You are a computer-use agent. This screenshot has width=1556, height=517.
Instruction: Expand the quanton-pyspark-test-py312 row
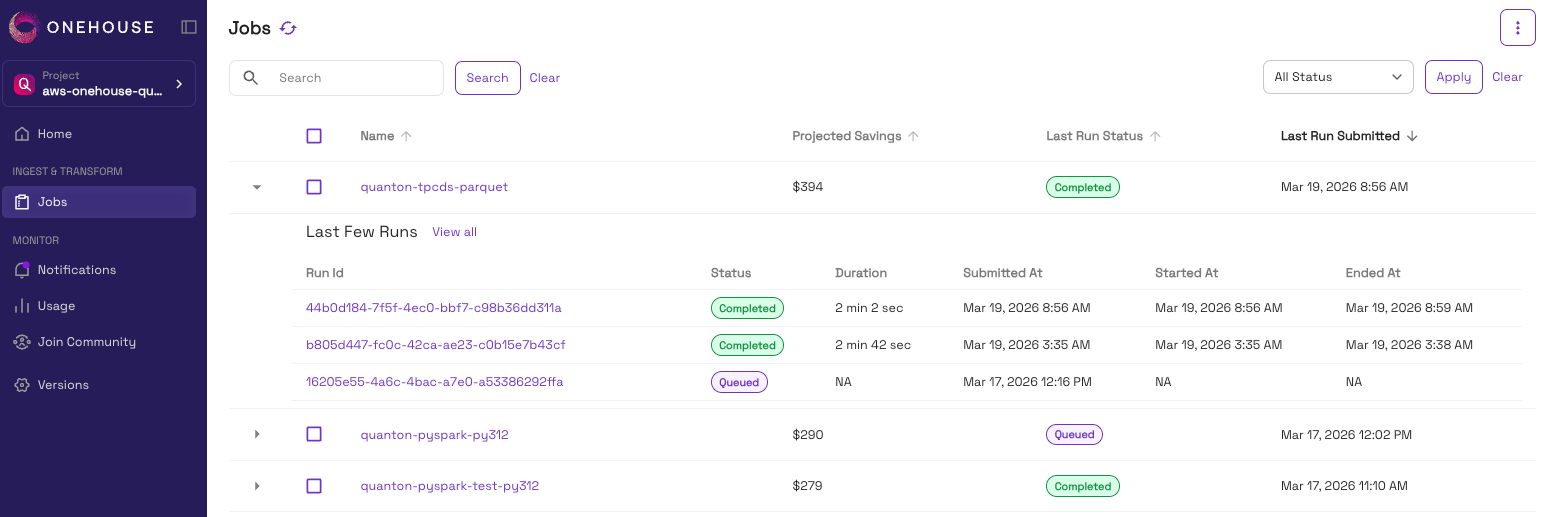point(257,486)
